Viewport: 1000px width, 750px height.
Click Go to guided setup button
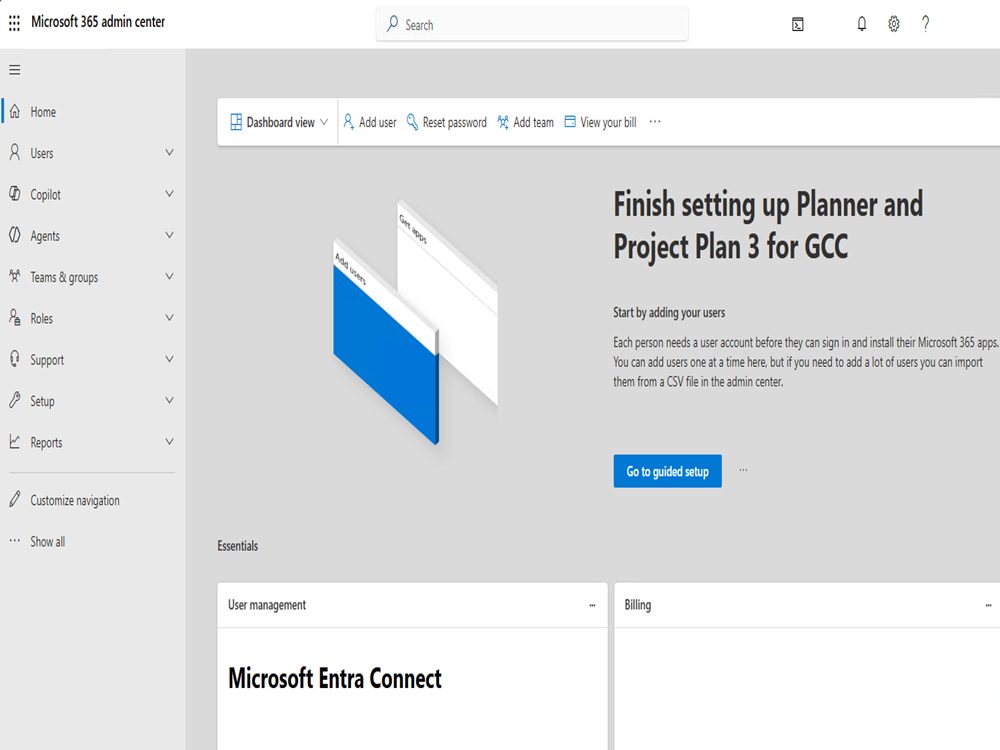667,471
